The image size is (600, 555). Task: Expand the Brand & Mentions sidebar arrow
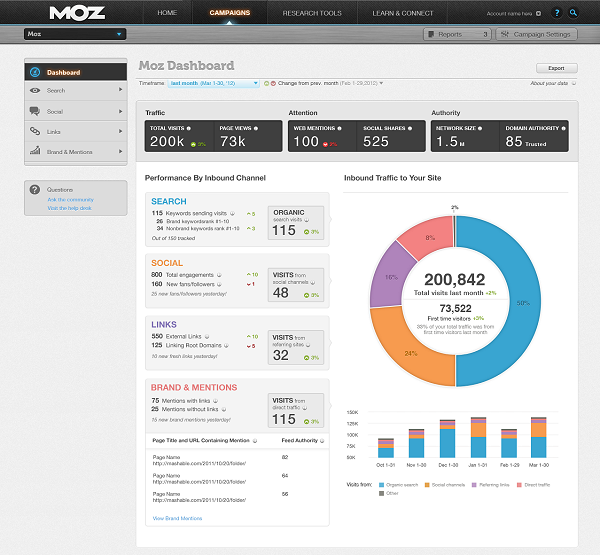click(121, 152)
